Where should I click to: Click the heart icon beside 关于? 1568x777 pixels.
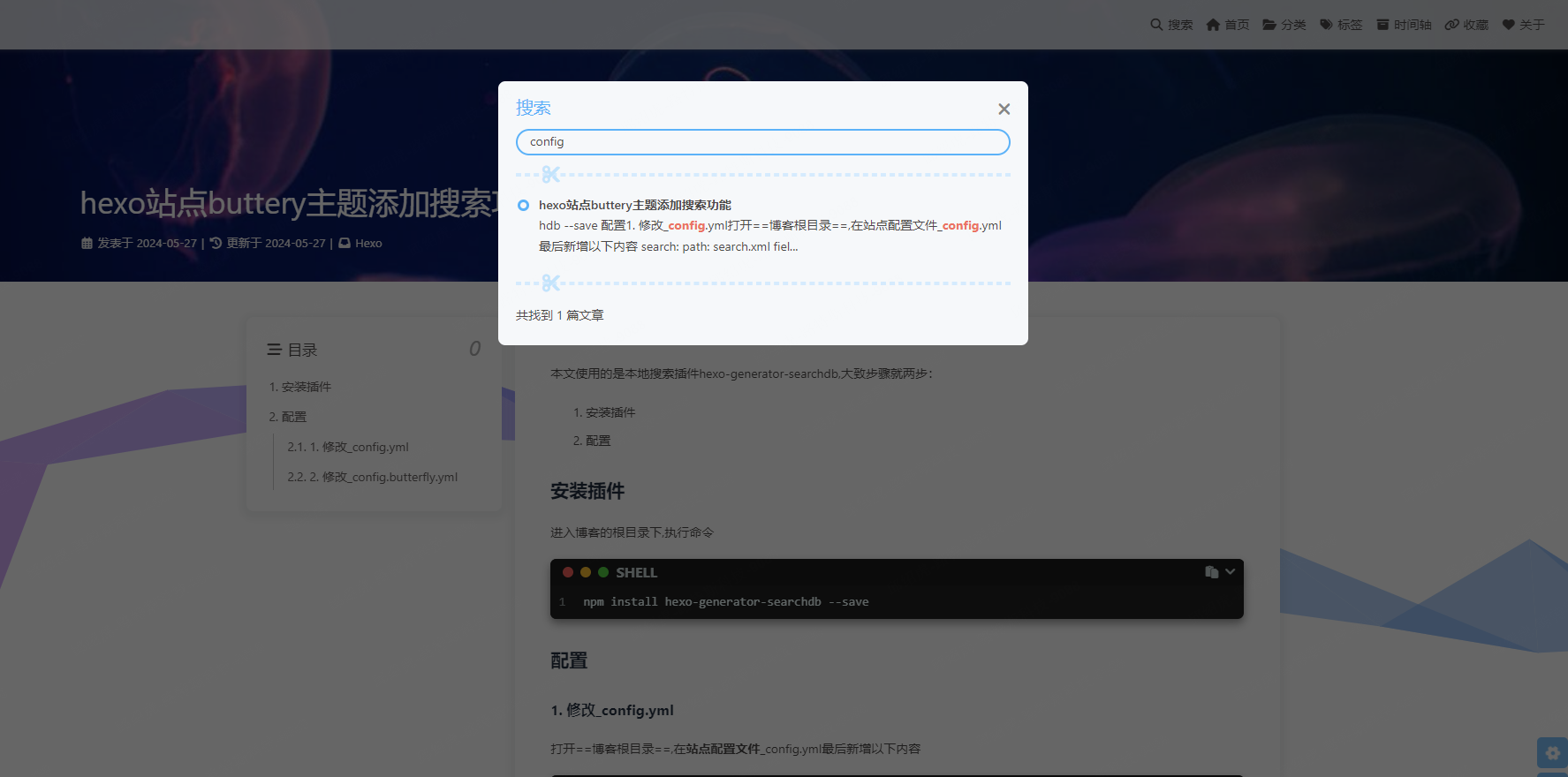click(1509, 25)
